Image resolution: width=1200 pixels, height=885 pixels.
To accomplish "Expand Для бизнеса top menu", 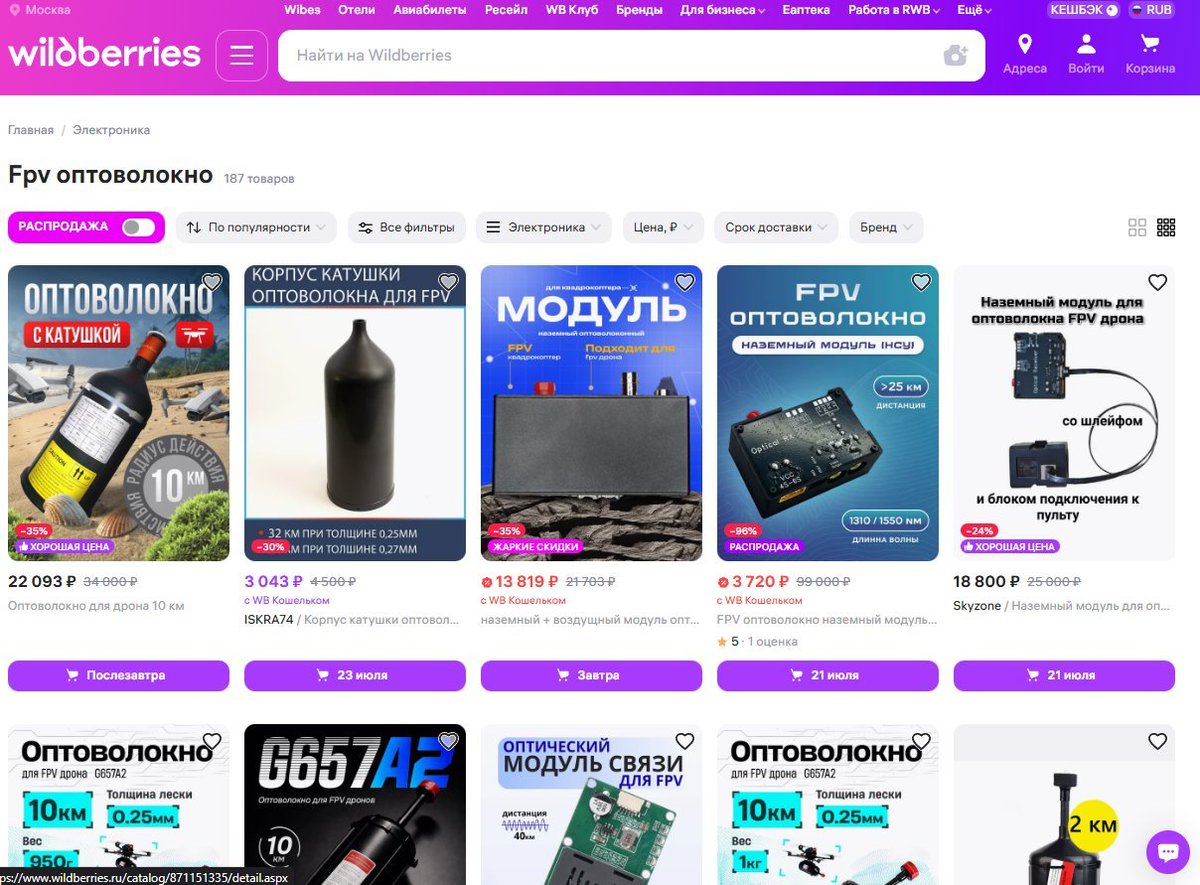I will coord(722,10).
